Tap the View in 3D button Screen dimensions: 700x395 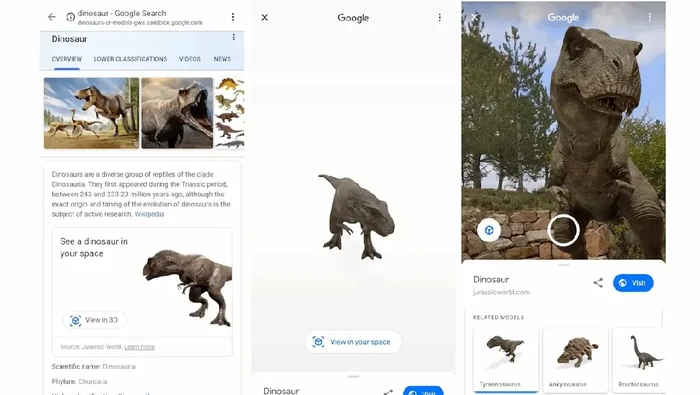tap(94, 320)
